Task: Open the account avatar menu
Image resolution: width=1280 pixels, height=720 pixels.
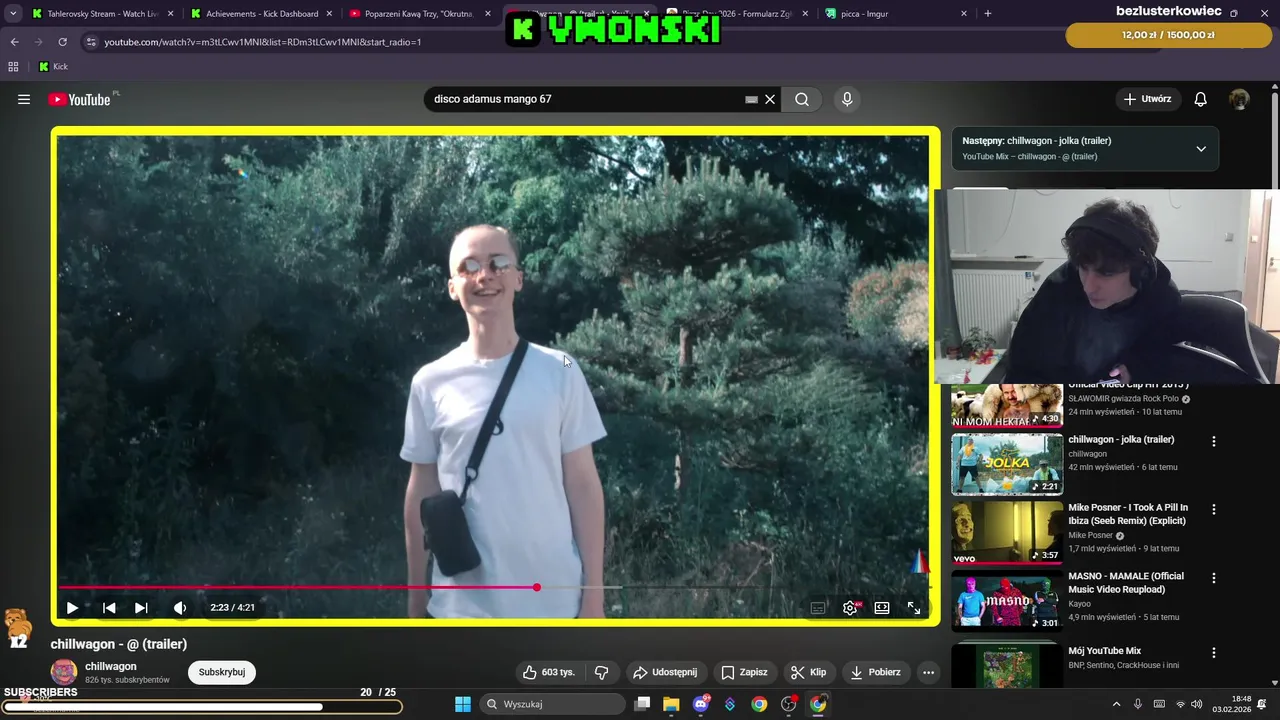Action: point(1239,99)
